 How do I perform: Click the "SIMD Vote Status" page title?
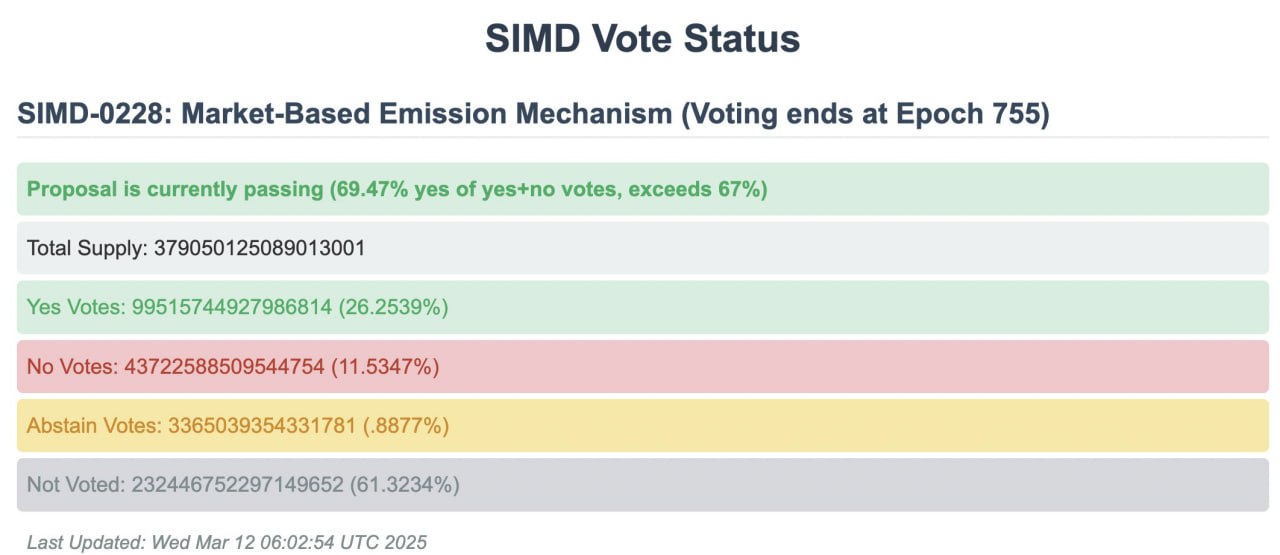[x=642, y=39]
